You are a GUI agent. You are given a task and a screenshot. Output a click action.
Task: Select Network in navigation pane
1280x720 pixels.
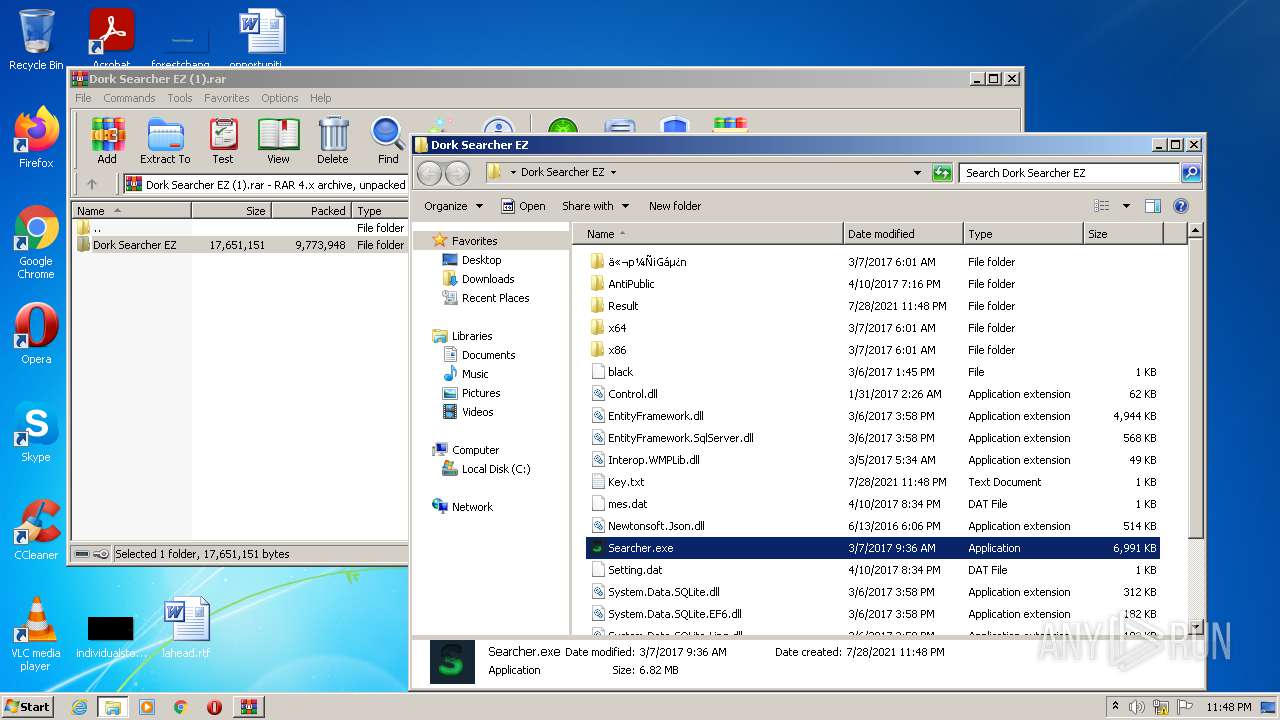pos(472,507)
